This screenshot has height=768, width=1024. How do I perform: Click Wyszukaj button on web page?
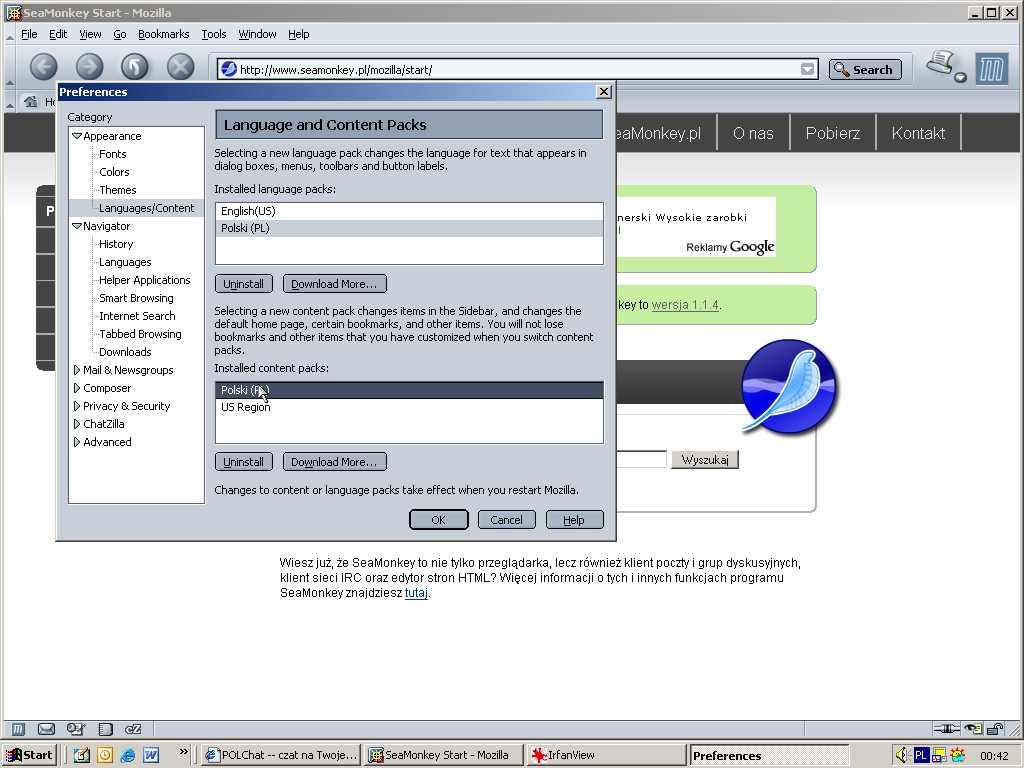(x=705, y=460)
